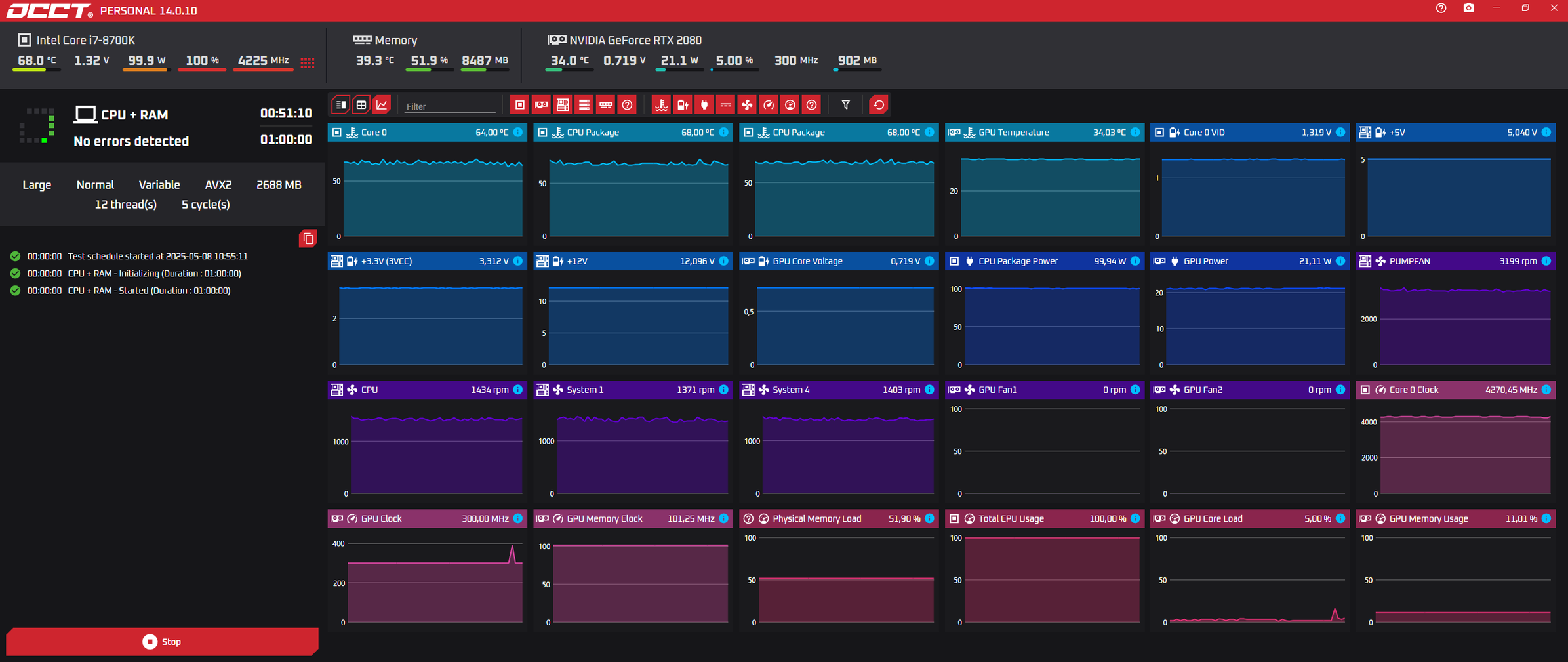1568x662 pixels.
Task: Take a screenshot with the camera icon
Action: click(x=1468, y=9)
